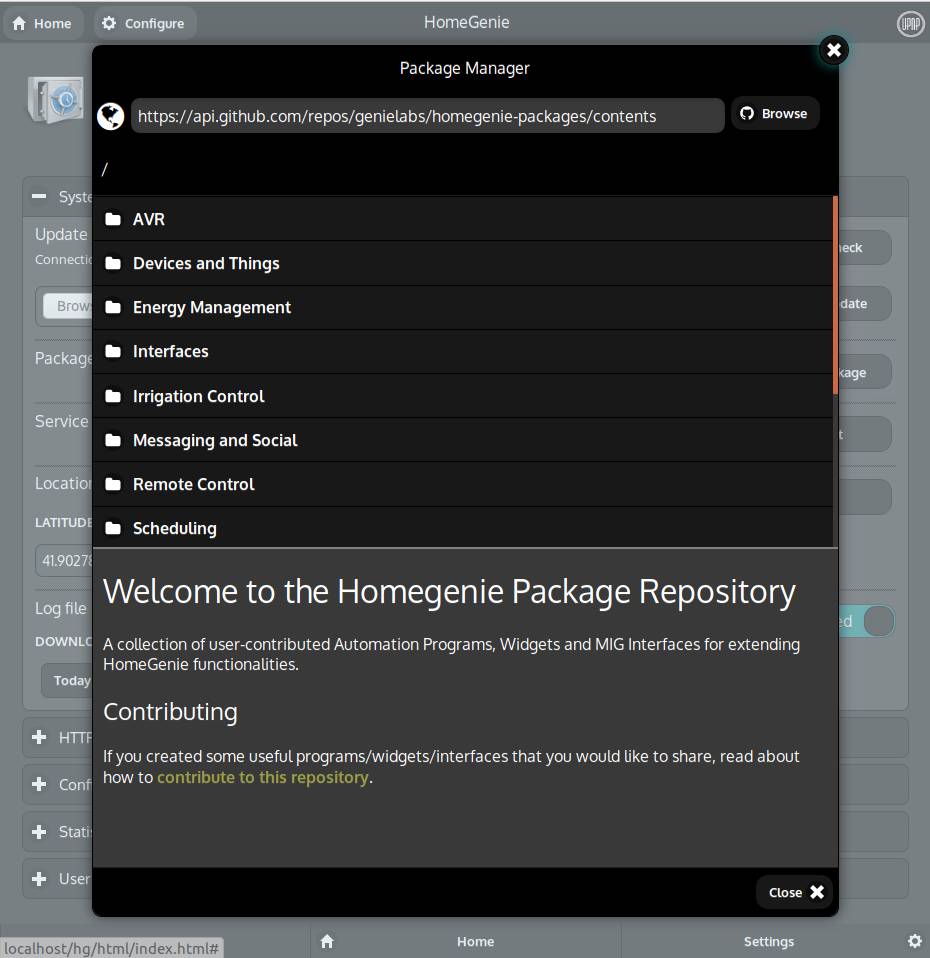Expand the HTTP section plus icon
This screenshot has height=958, width=930.
click(x=39, y=737)
